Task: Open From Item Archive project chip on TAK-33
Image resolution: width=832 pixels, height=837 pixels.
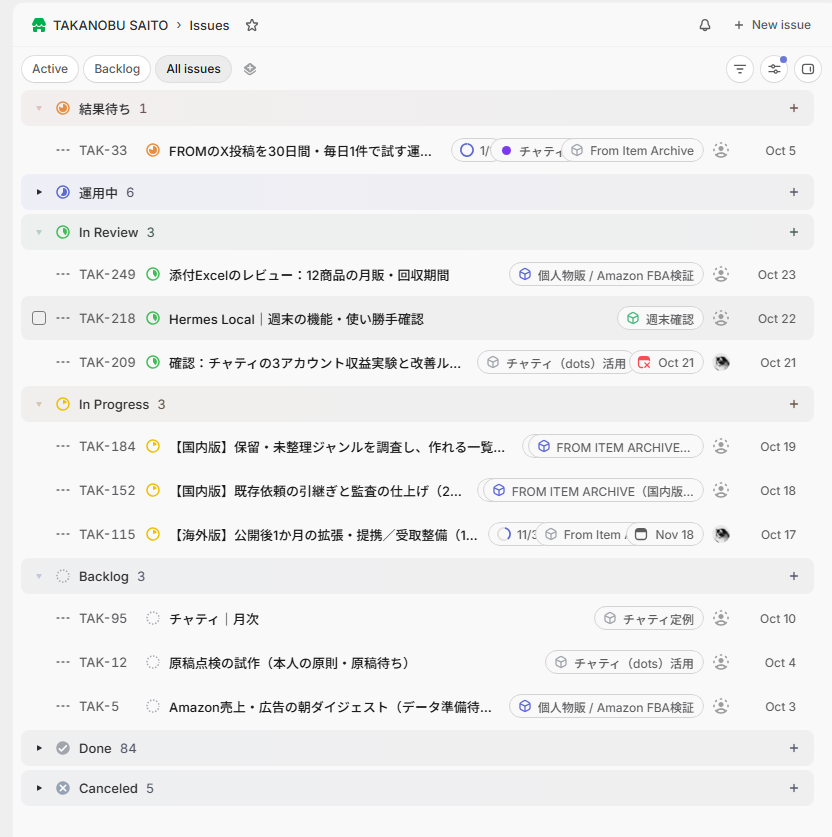Action: (632, 151)
